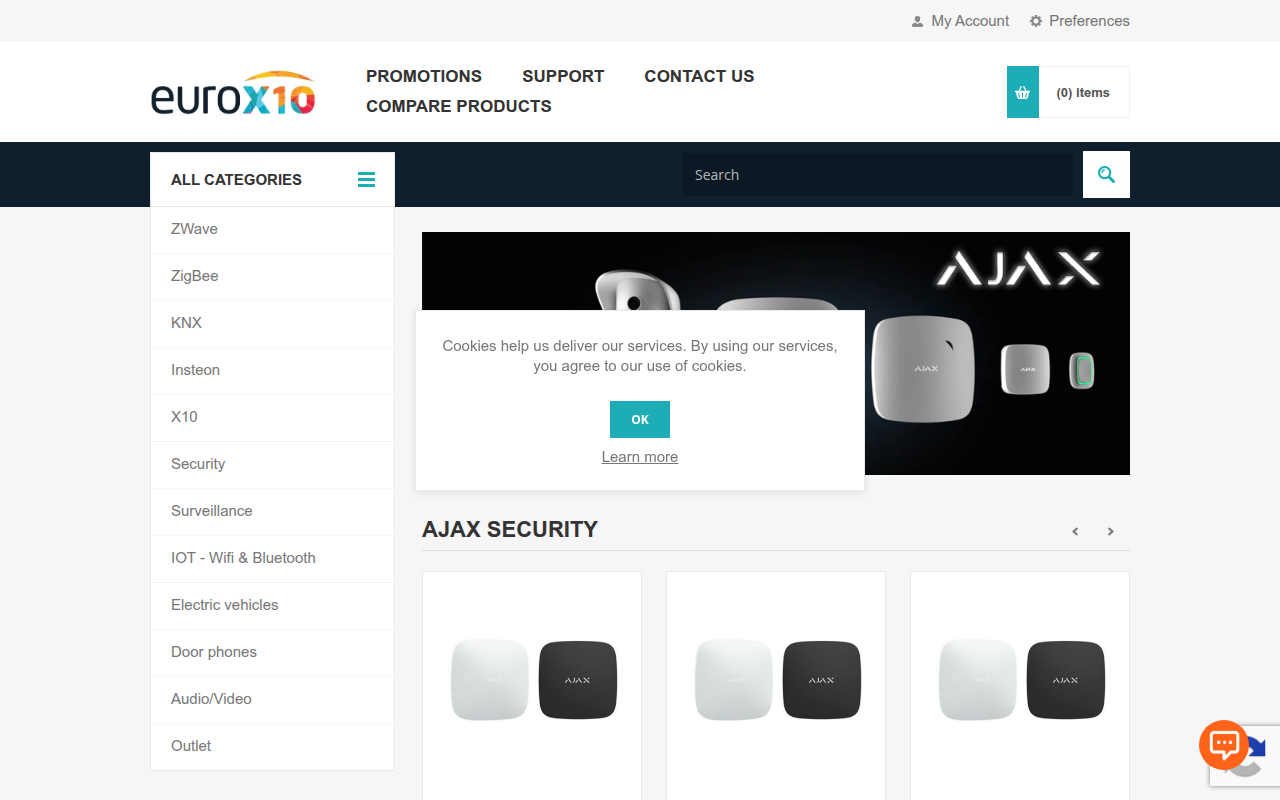1280x800 pixels.
Task: Open Compare Products page
Action: tap(459, 106)
